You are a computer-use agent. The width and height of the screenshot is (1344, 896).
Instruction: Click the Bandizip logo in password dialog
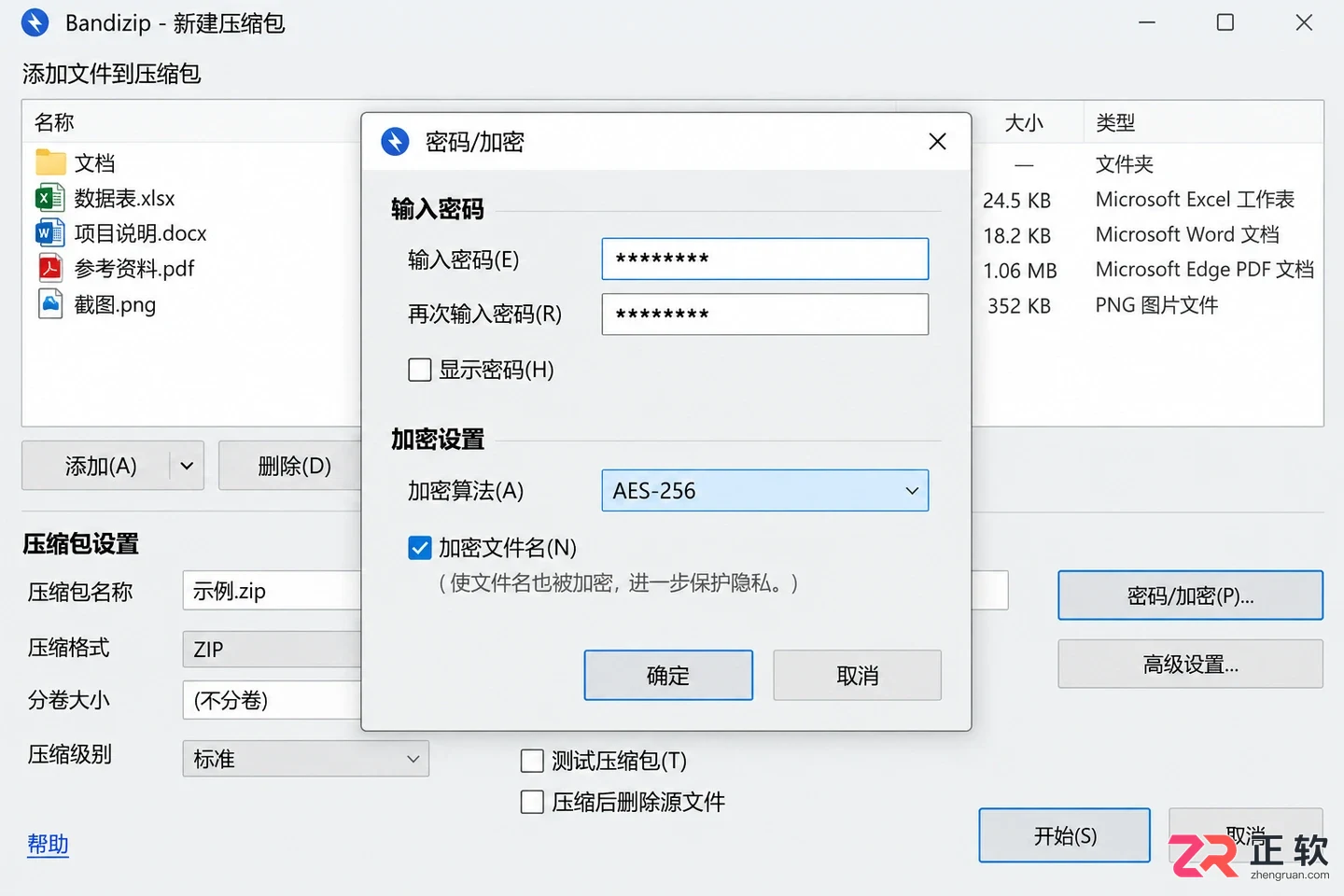click(x=395, y=141)
